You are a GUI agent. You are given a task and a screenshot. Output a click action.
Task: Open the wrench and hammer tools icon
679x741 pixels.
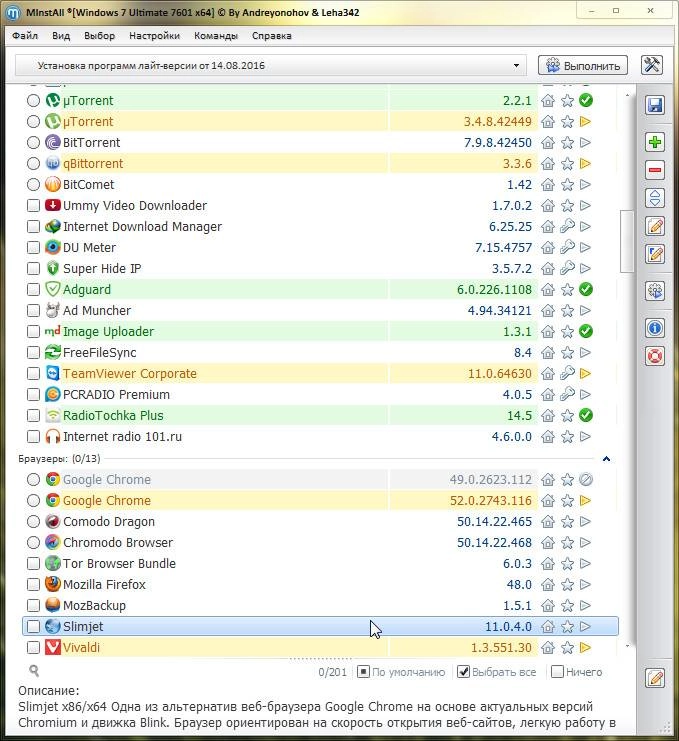(x=652, y=65)
